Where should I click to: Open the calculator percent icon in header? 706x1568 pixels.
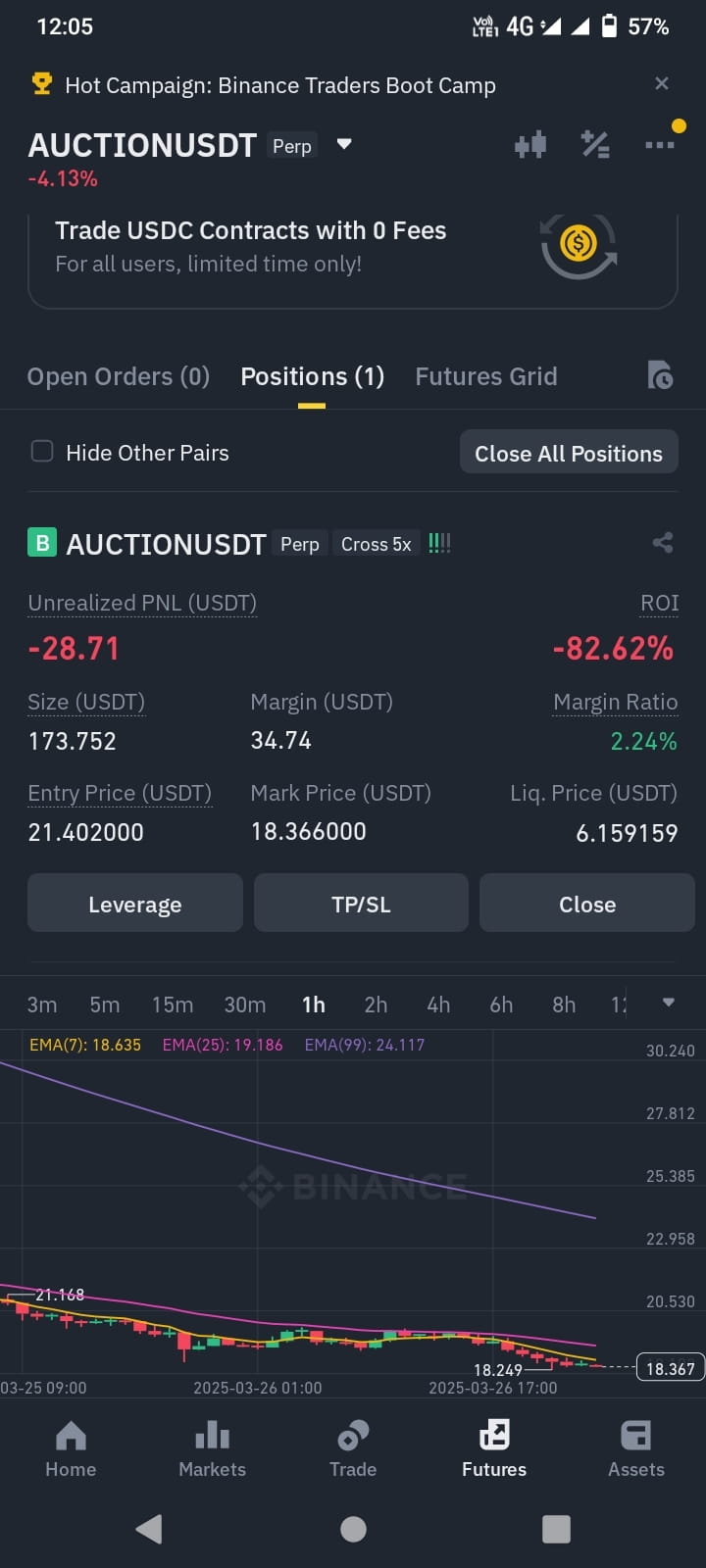pos(595,145)
